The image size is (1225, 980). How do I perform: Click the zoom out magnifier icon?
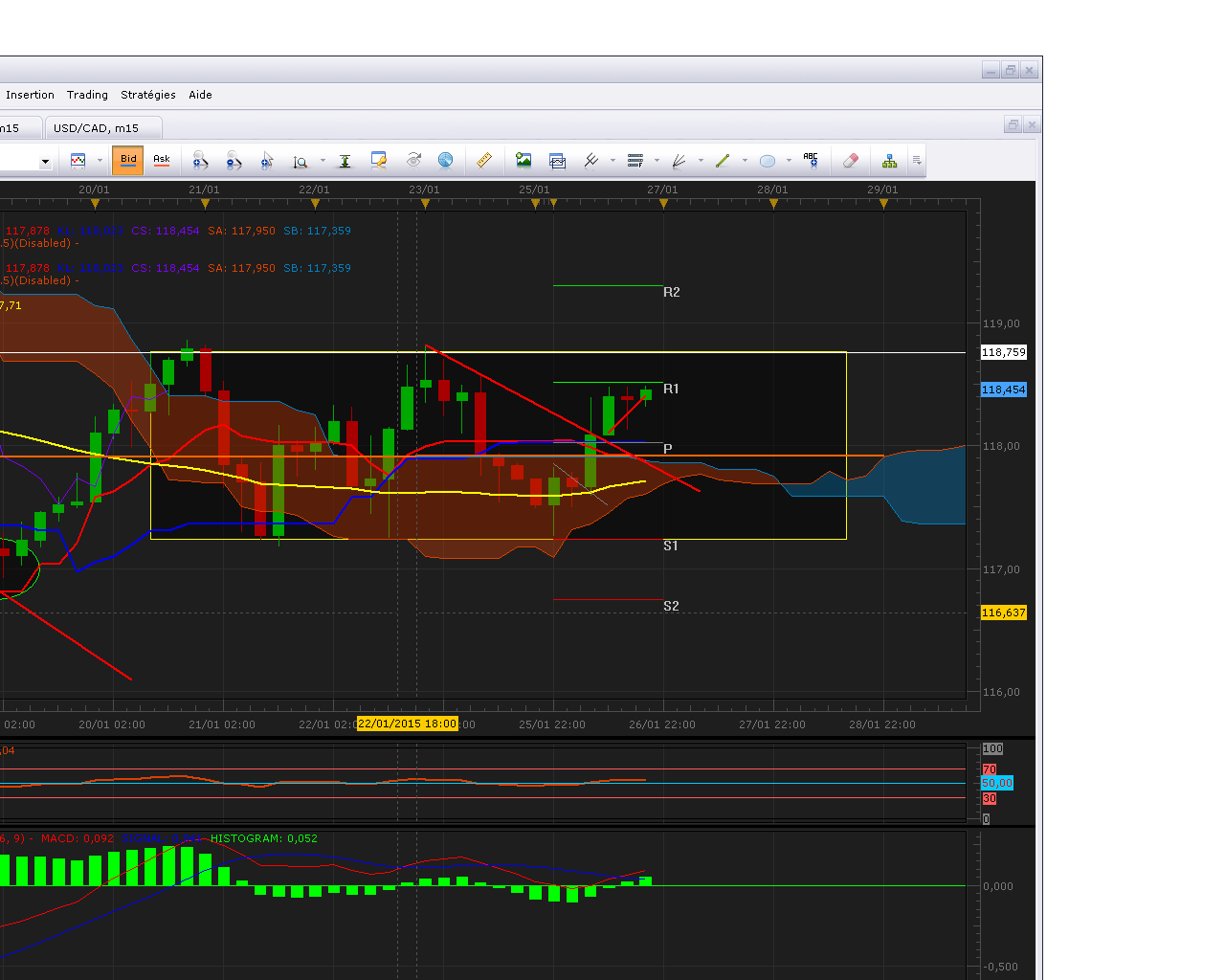(234, 161)
